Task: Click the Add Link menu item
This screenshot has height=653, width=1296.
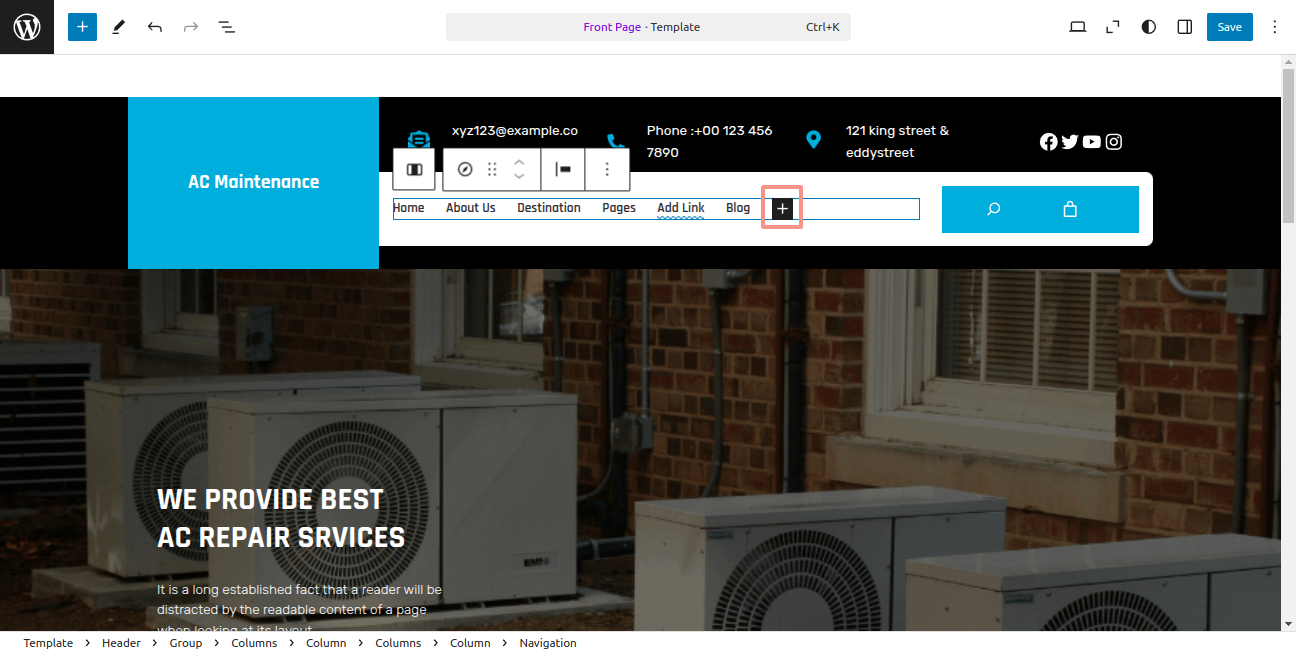Action: [681, 208]
